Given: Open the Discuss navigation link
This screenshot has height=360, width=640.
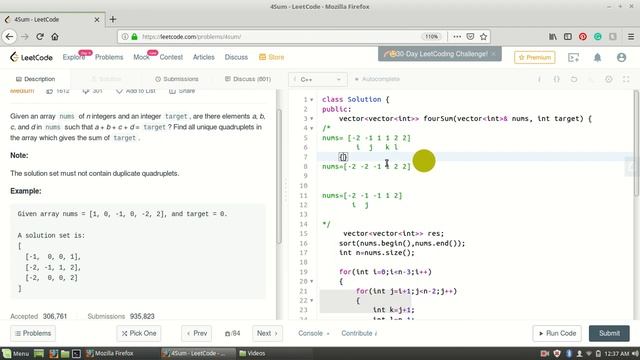Looking at the screenshot, I should [236, 57].
